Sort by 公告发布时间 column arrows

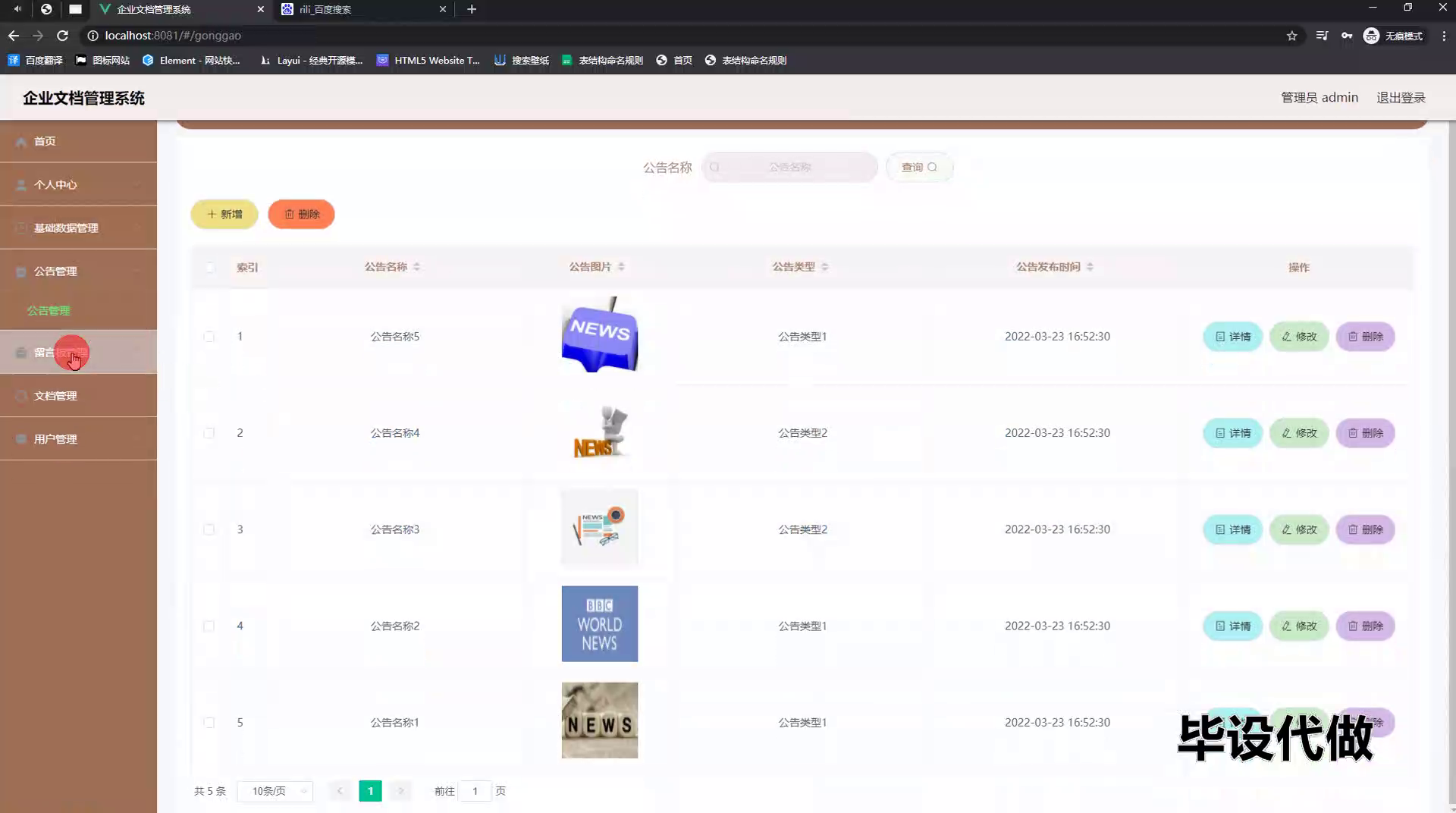tap(1090, 267)
